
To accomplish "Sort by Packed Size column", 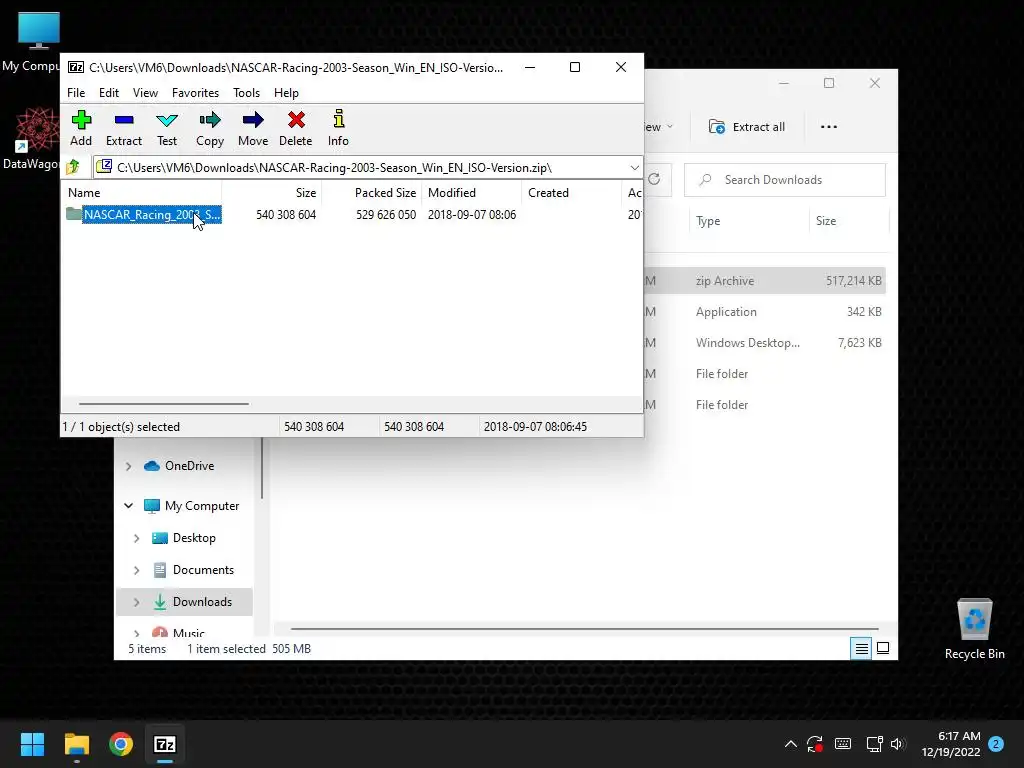I will [x=372, y=193].
